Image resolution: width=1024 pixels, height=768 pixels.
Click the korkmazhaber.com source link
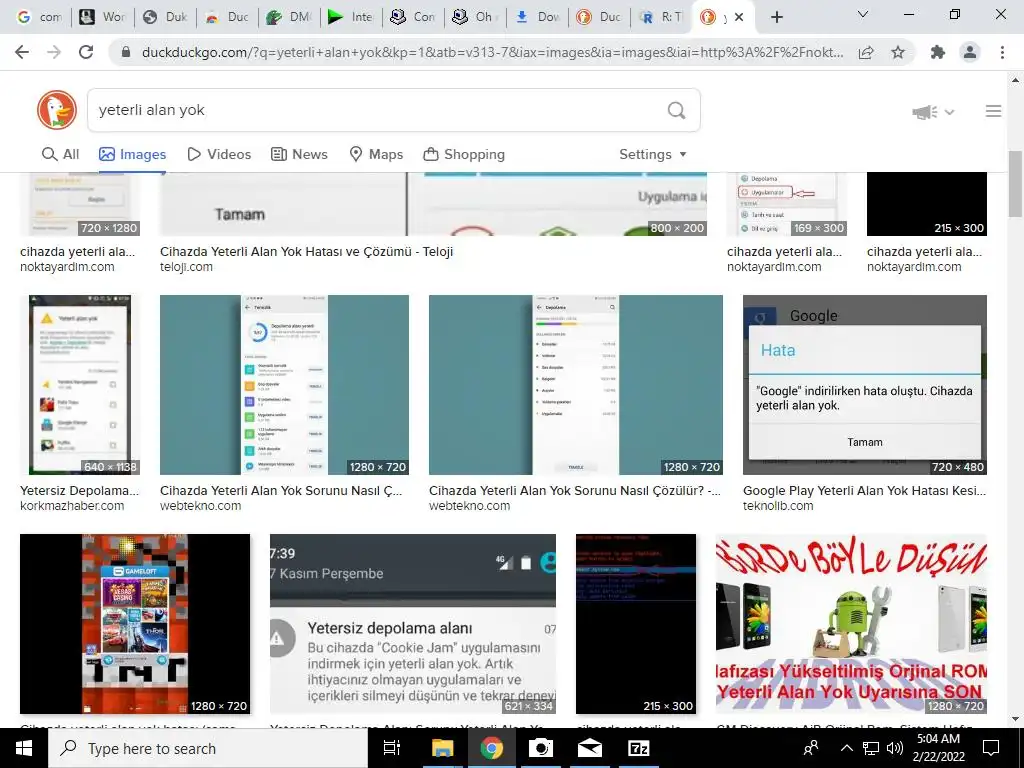point(72,505)
